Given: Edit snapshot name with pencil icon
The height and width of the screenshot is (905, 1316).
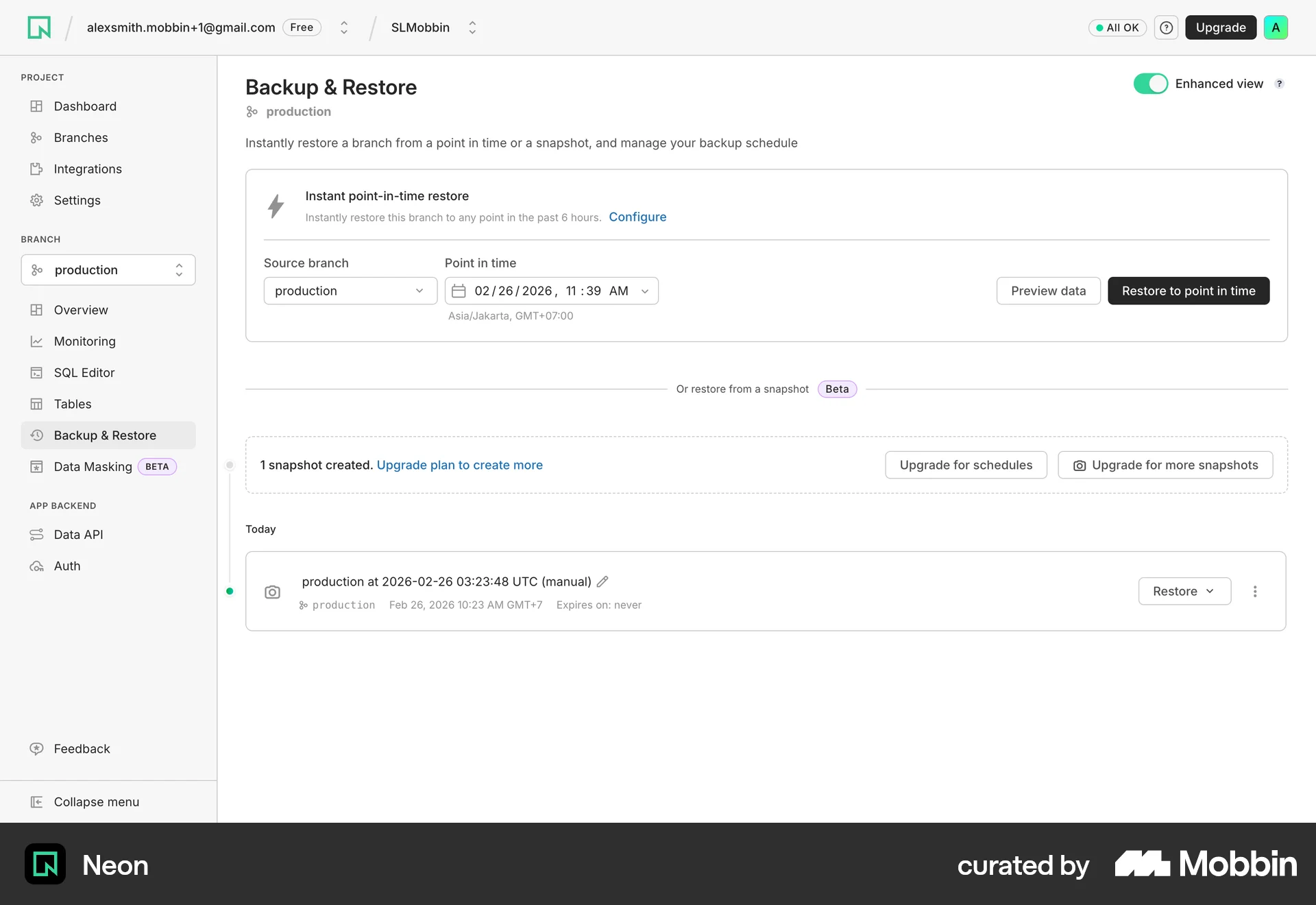Looking at the screenshot, I should (x=602, y=581).
